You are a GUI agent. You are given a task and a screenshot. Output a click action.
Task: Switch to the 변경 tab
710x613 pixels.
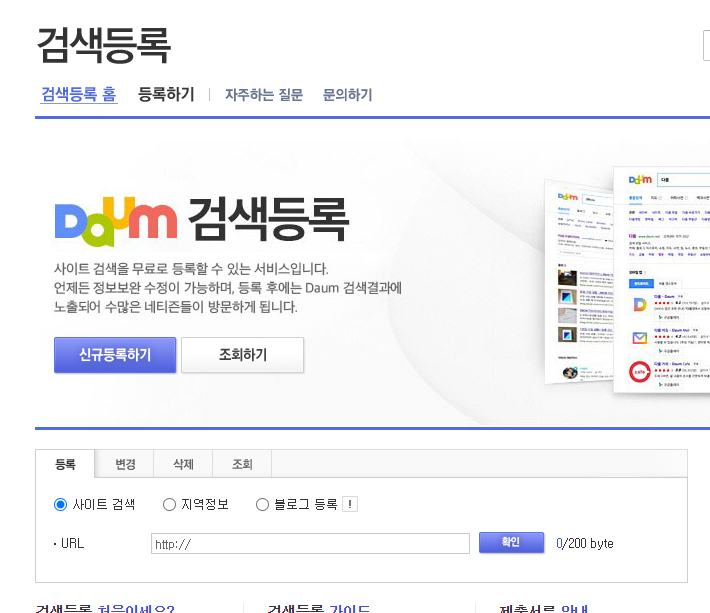pos(125,464)
